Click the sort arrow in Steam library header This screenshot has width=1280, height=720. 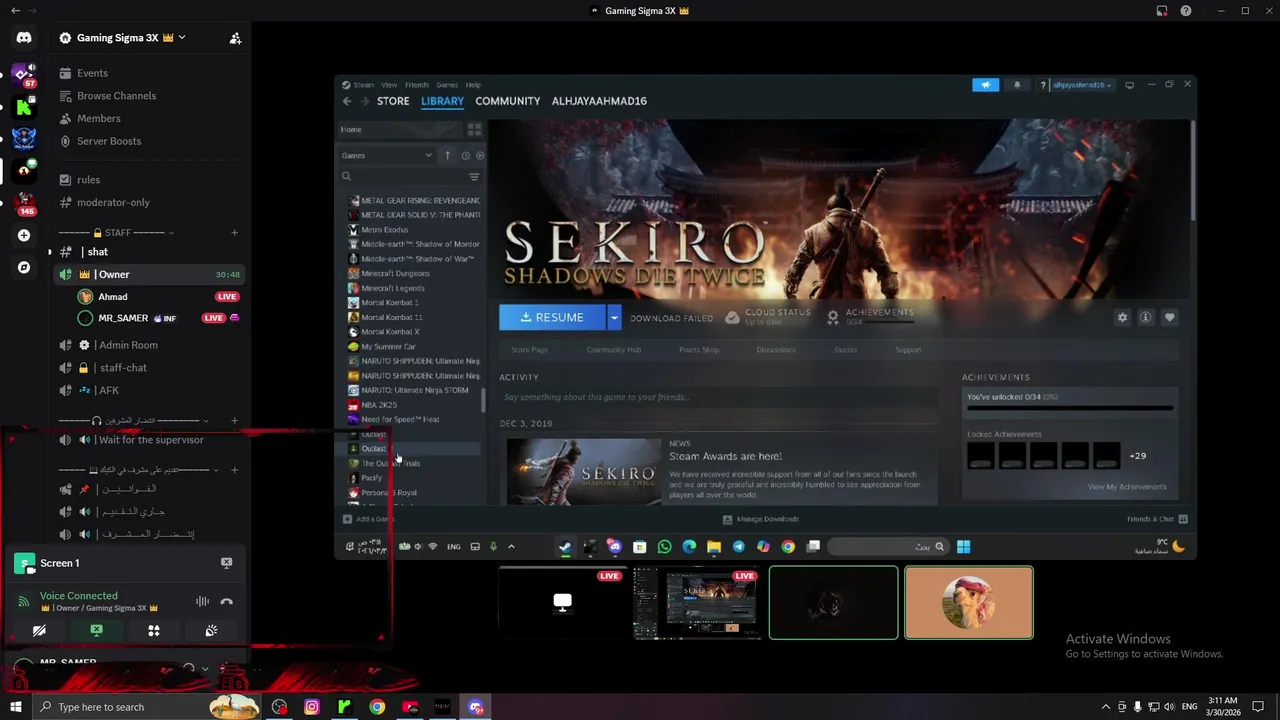tap(447, 156)
